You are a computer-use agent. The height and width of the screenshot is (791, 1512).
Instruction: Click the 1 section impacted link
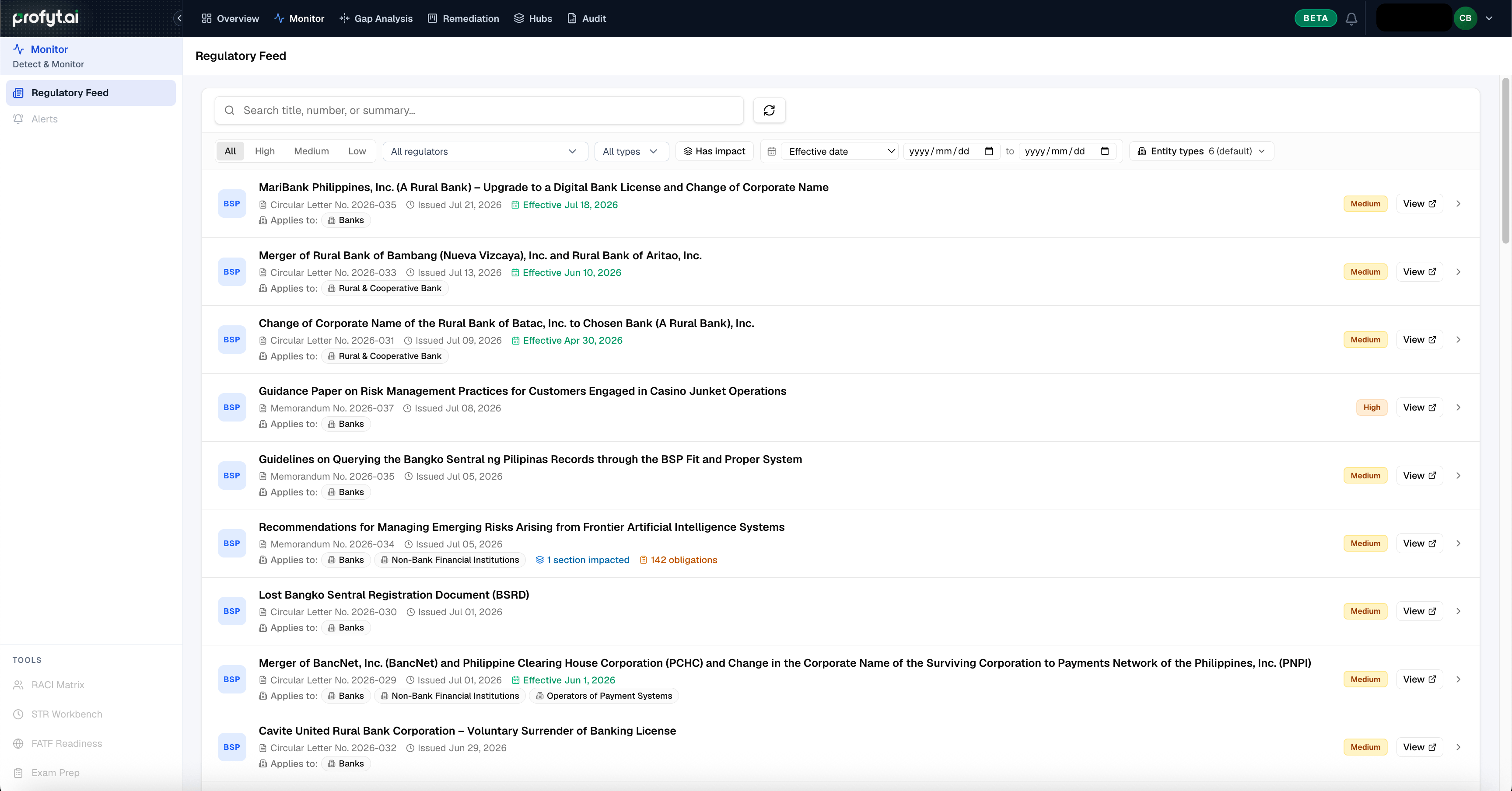[582, 560]
